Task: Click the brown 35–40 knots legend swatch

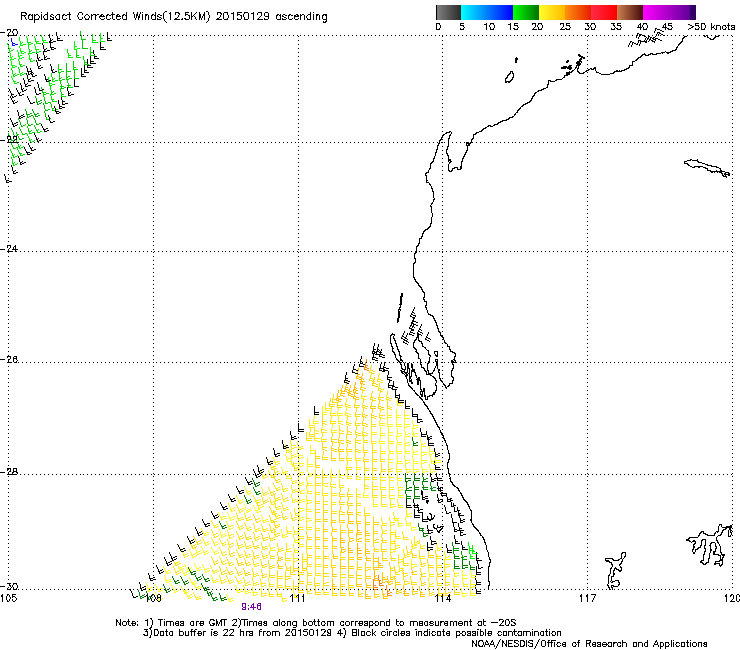Action: point(630,12)
